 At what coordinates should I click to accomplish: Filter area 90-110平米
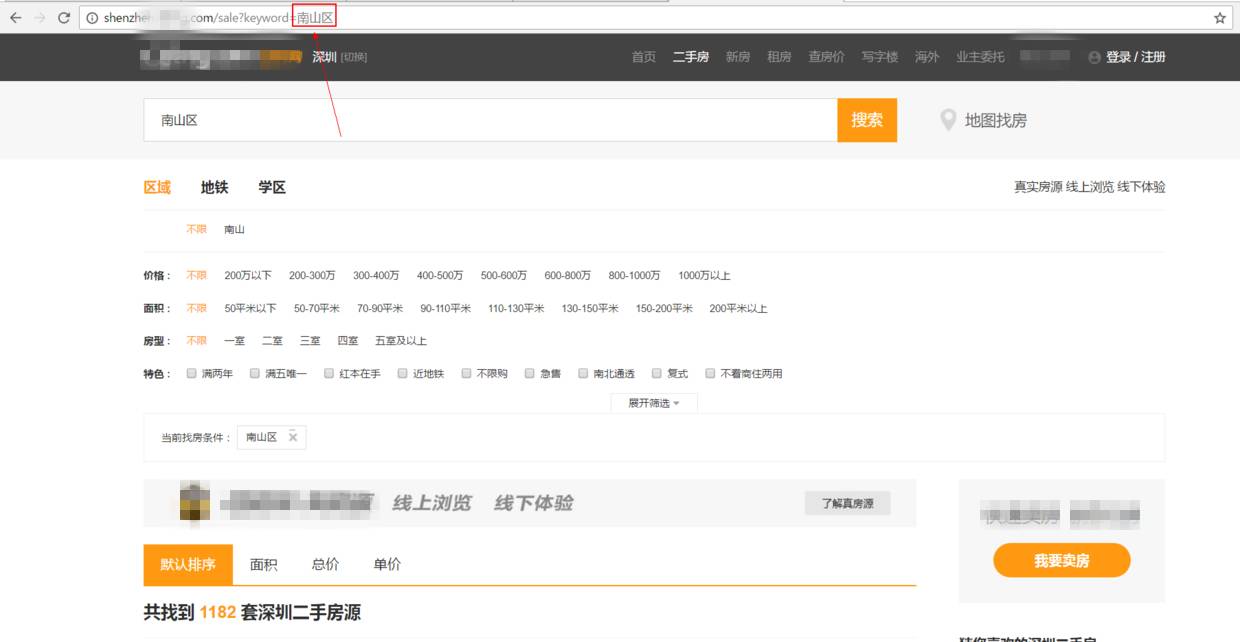coord(446,308)
